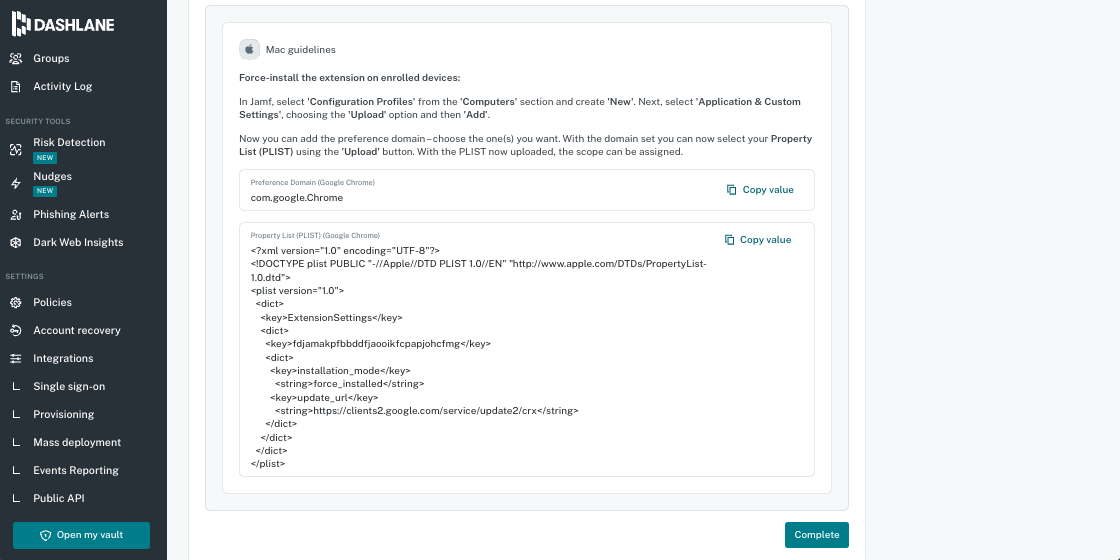
Task: Click the Account recovery icon
Action: (x=16, y=330)
